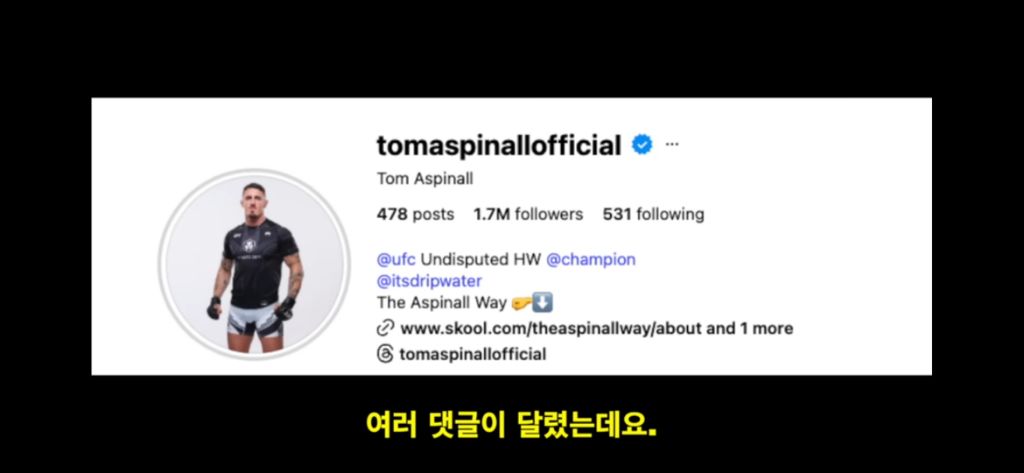Click the Tom Aspinall display name
The image size is (1024, 473).
pyautogui.click(x=425, y=179)
